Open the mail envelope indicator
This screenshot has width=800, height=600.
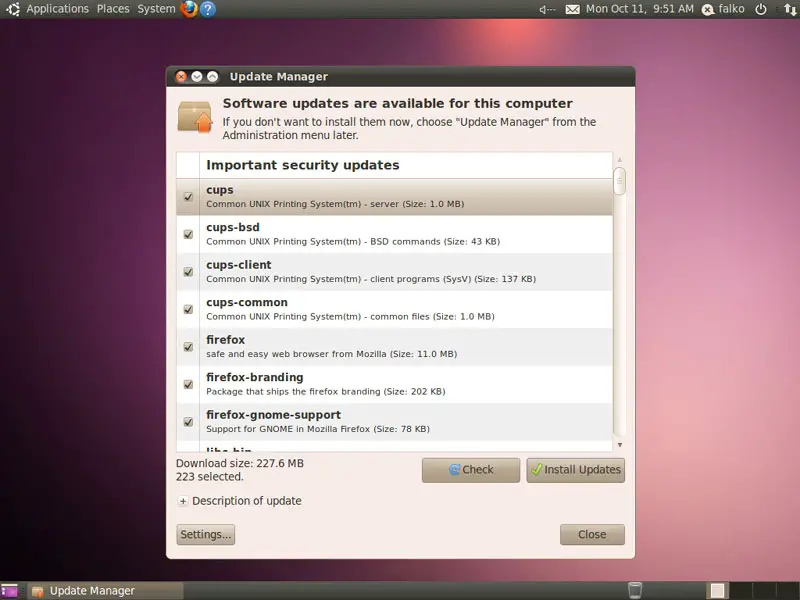572,9
